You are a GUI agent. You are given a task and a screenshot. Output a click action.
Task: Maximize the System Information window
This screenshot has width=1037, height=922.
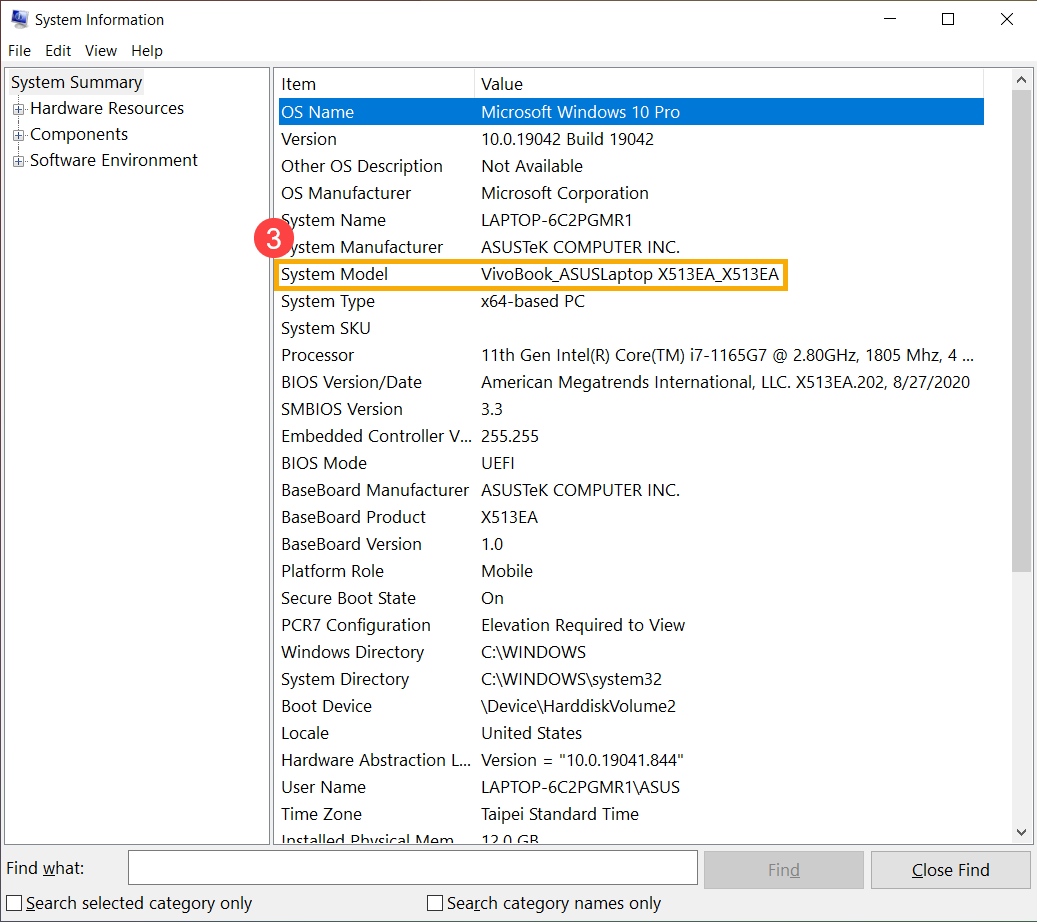[948, 19]
